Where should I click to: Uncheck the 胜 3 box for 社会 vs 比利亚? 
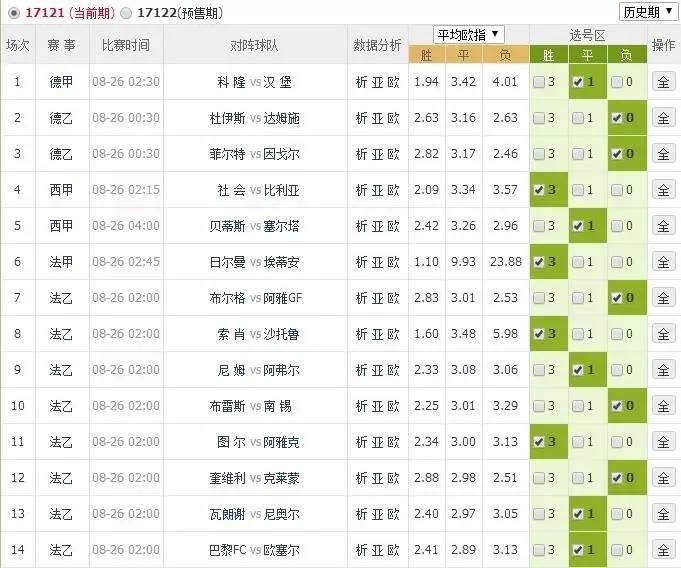click(x=539, y=190)
